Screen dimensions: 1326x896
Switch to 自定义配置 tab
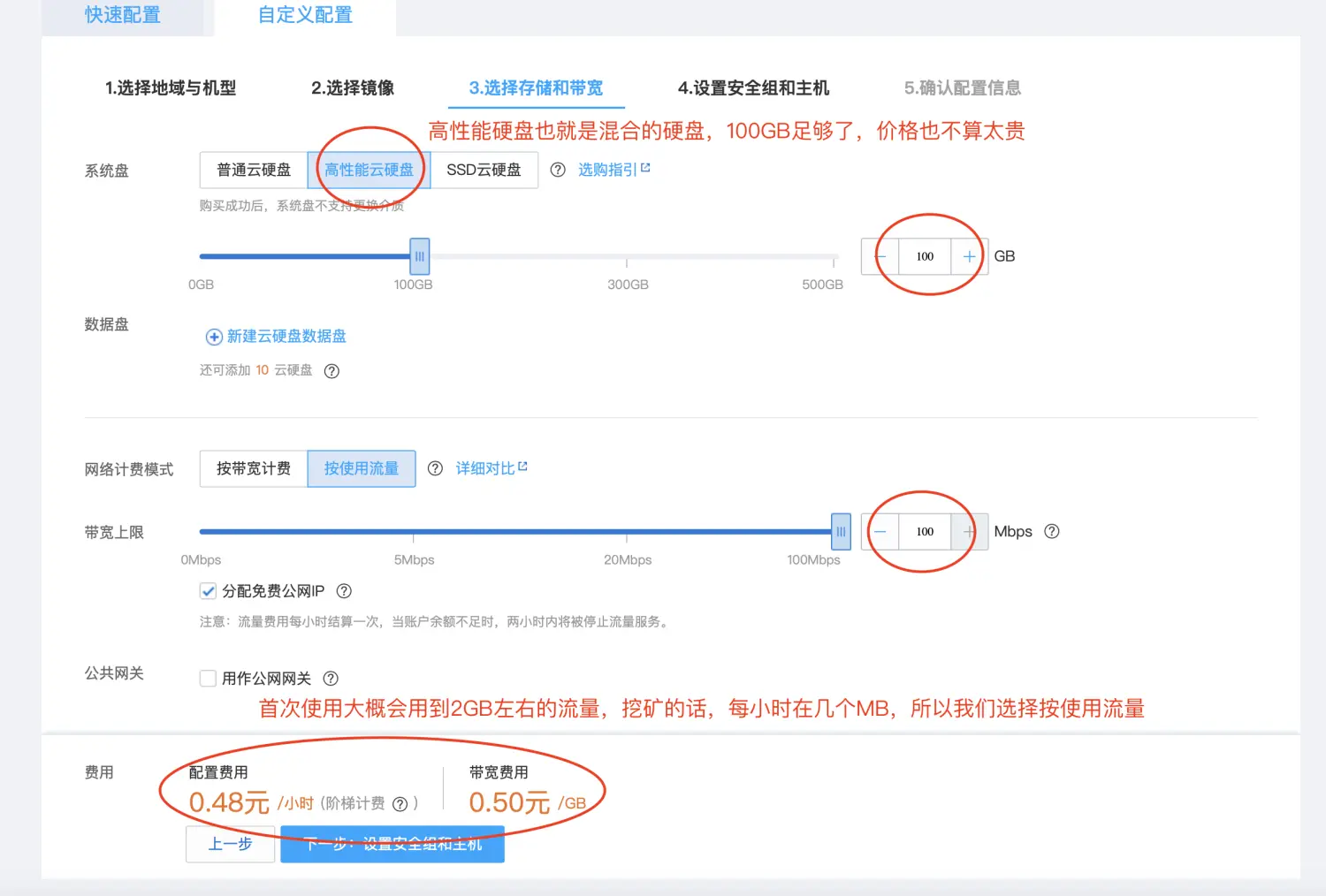(305, 16)
